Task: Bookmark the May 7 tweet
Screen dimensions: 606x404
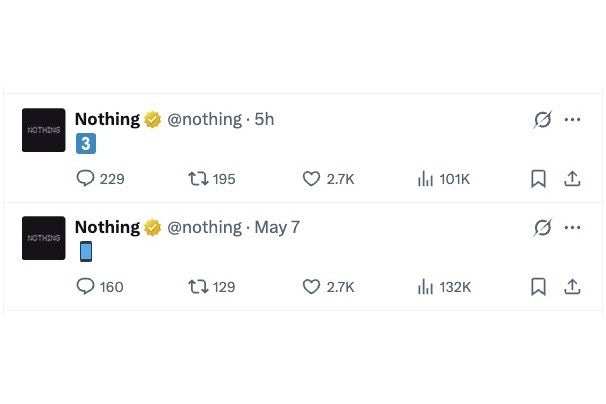Action: tap(538, 287)
